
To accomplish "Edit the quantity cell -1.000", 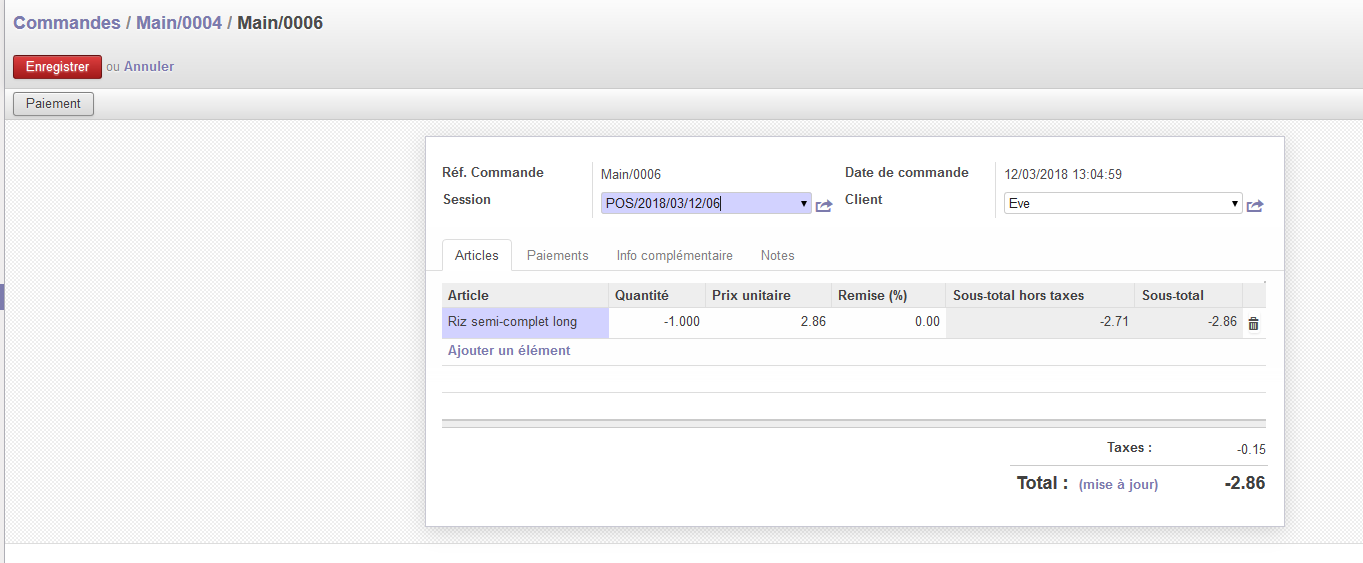I will (656, 322).
